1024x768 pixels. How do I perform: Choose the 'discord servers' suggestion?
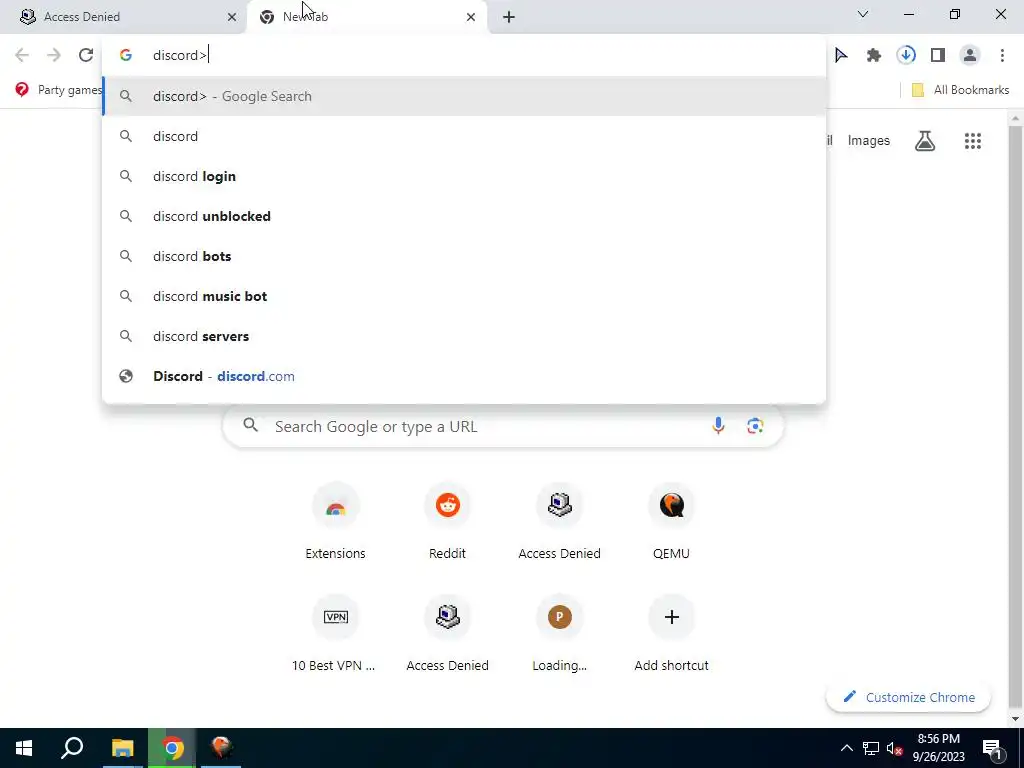point(464,336)
